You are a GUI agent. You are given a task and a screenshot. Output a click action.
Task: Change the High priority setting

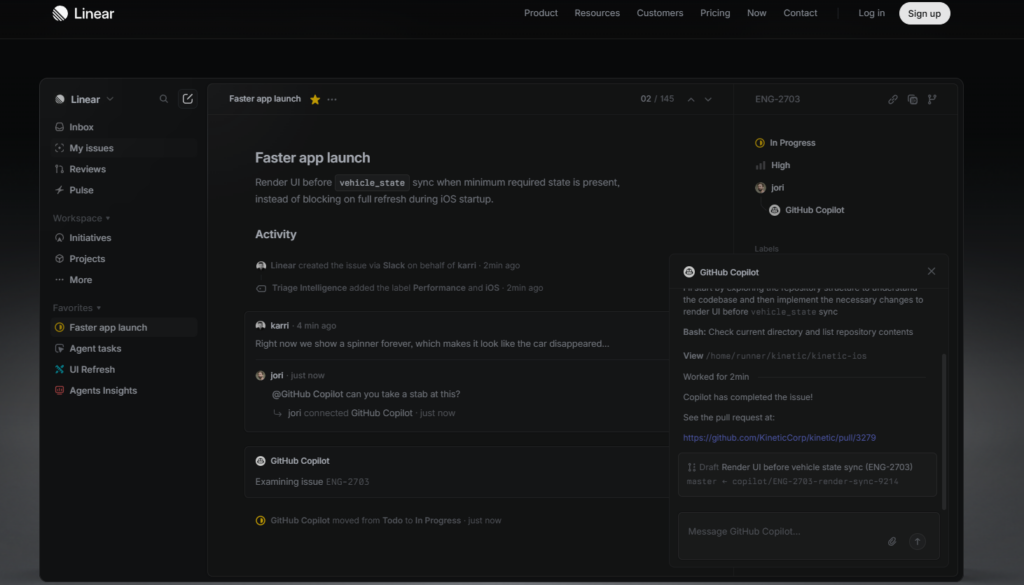(x=773, y=165)
